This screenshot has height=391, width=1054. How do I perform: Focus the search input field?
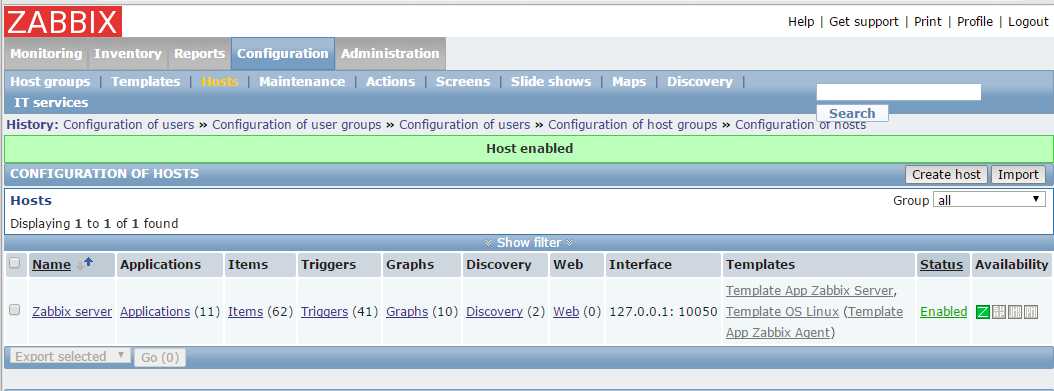click(898, 92)
